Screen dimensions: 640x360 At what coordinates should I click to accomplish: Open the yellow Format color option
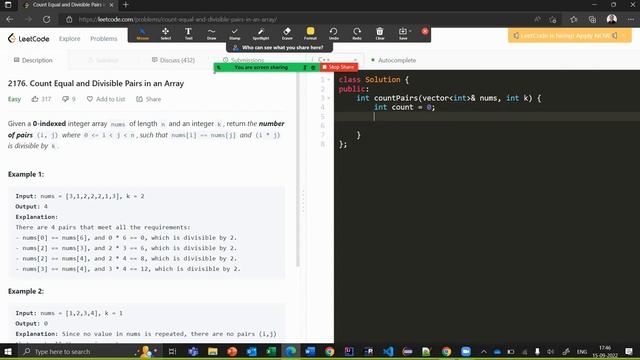click(x=310, y=34)
